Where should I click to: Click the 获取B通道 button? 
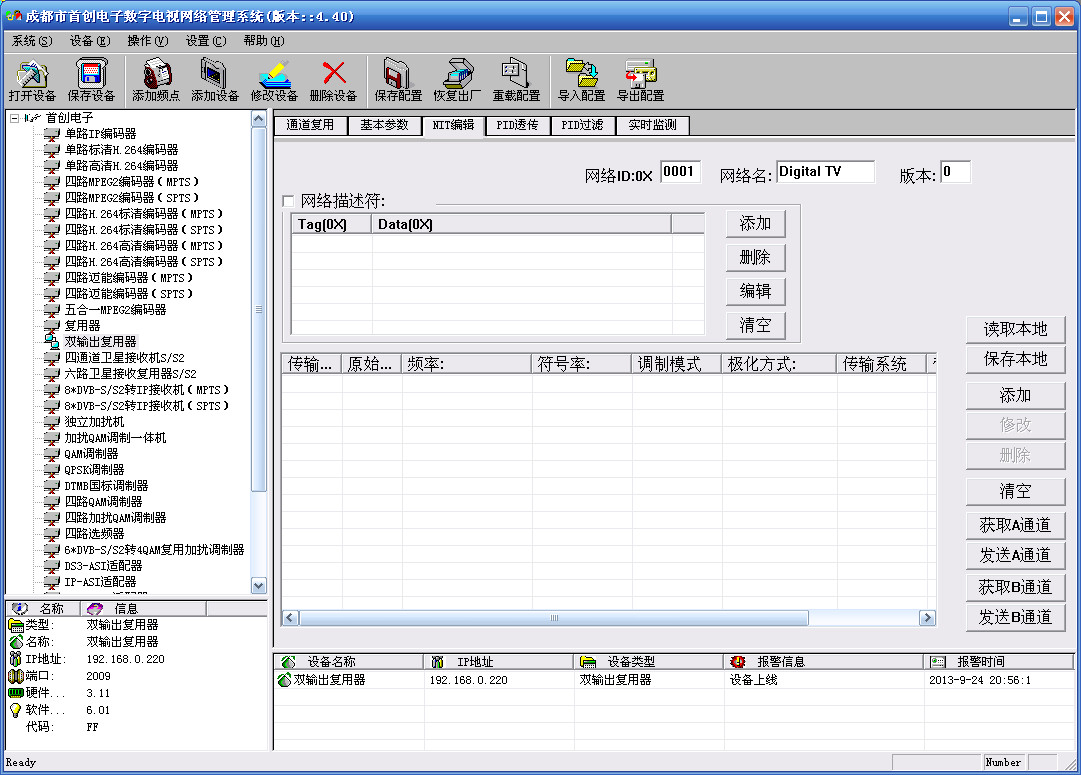[1016, 587]
